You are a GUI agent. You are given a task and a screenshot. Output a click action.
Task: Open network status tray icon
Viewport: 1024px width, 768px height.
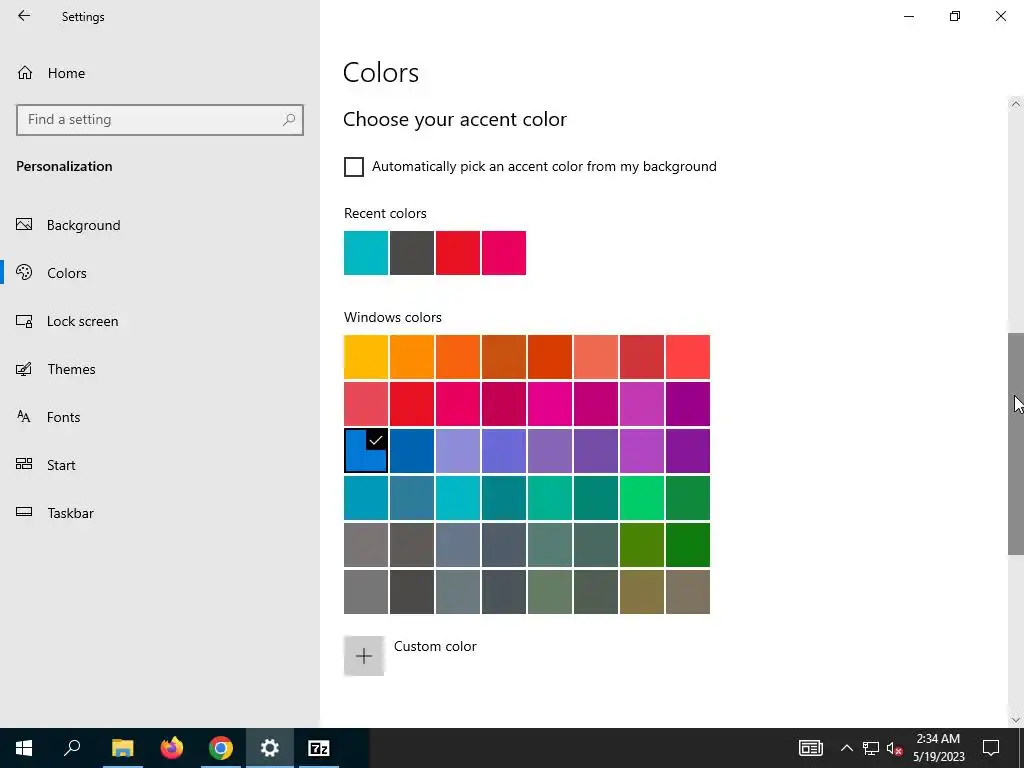pyautogui.click(x=871, y=748)
